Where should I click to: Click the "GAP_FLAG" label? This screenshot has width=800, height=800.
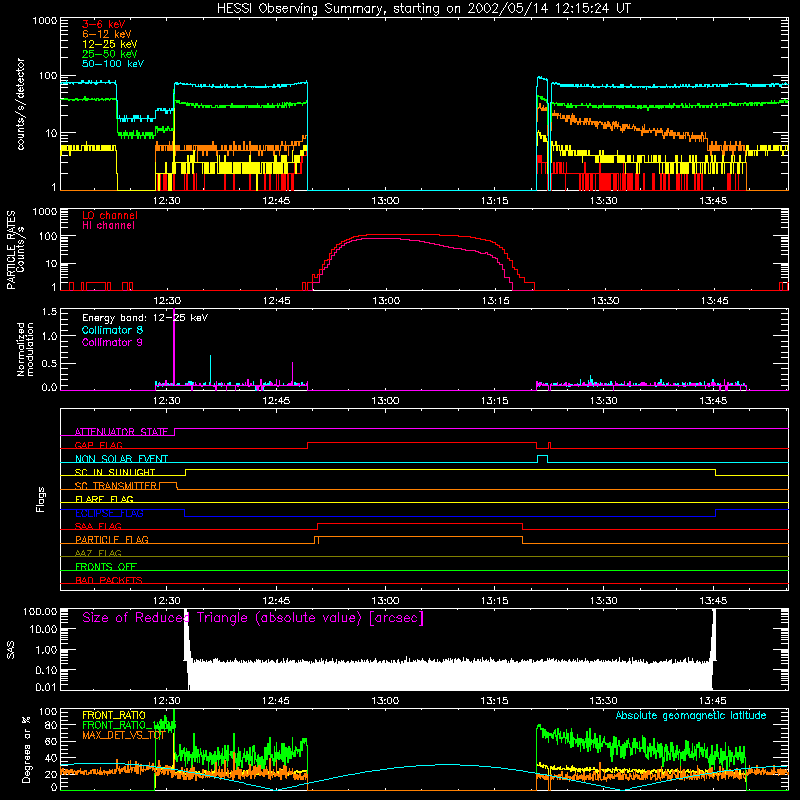click(98, 445)
